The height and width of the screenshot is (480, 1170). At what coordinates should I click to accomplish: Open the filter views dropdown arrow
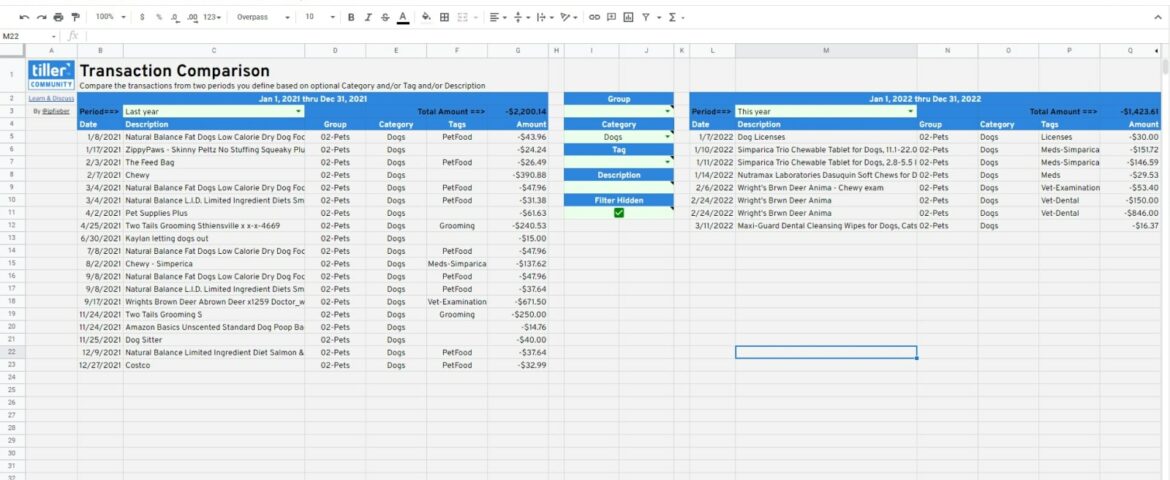[x=659, y=16]
